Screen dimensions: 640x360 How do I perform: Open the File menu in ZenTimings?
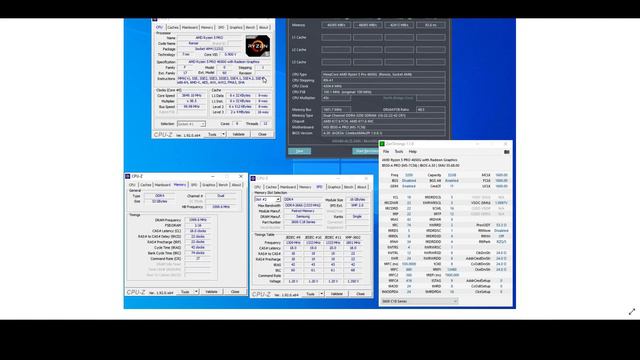[386, 151]
